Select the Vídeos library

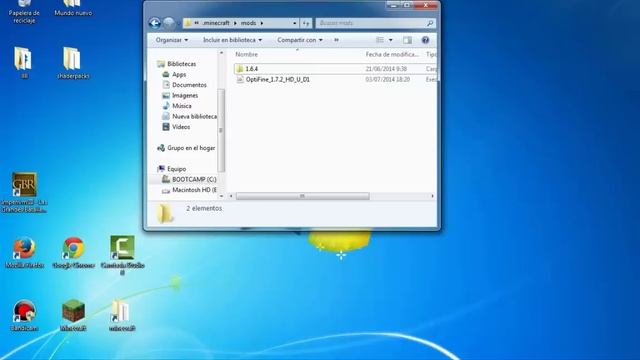tap(181, 127)
